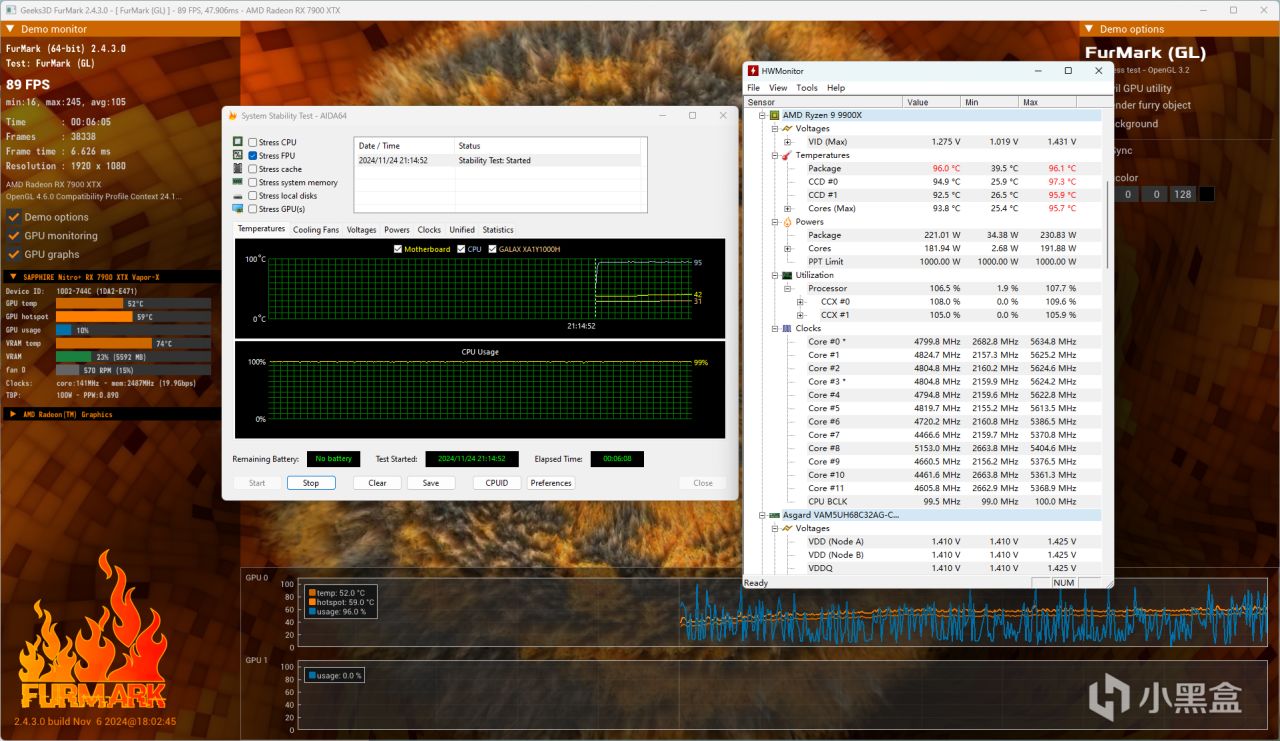The image size is (1280, 741).
Task: Click the Stress CPU chip icon in AIDA64
Action: pos(238,142)
